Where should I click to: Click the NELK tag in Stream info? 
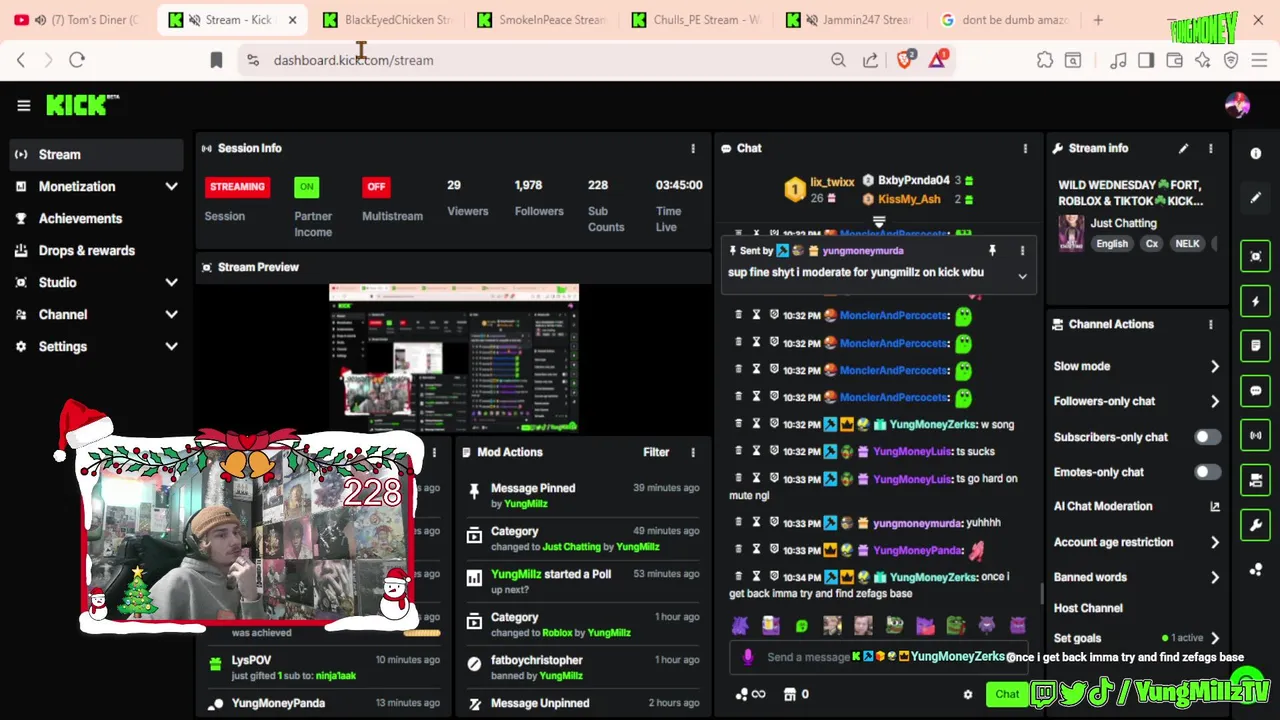1187,244
